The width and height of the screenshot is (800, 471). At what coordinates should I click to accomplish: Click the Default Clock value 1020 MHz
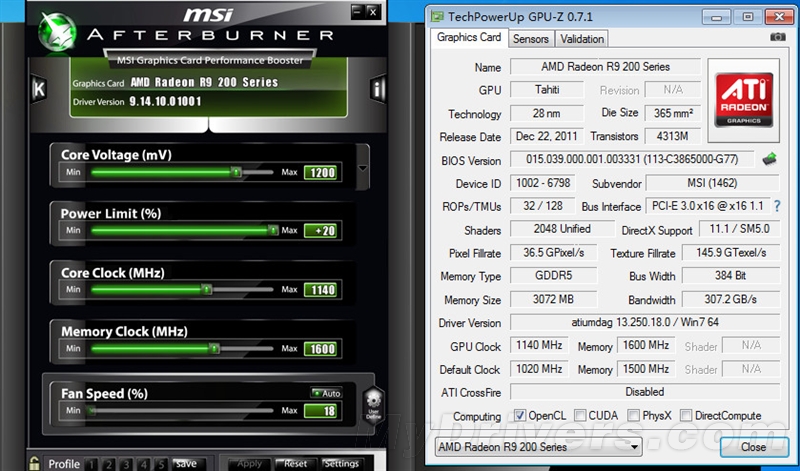pos(539,368)
